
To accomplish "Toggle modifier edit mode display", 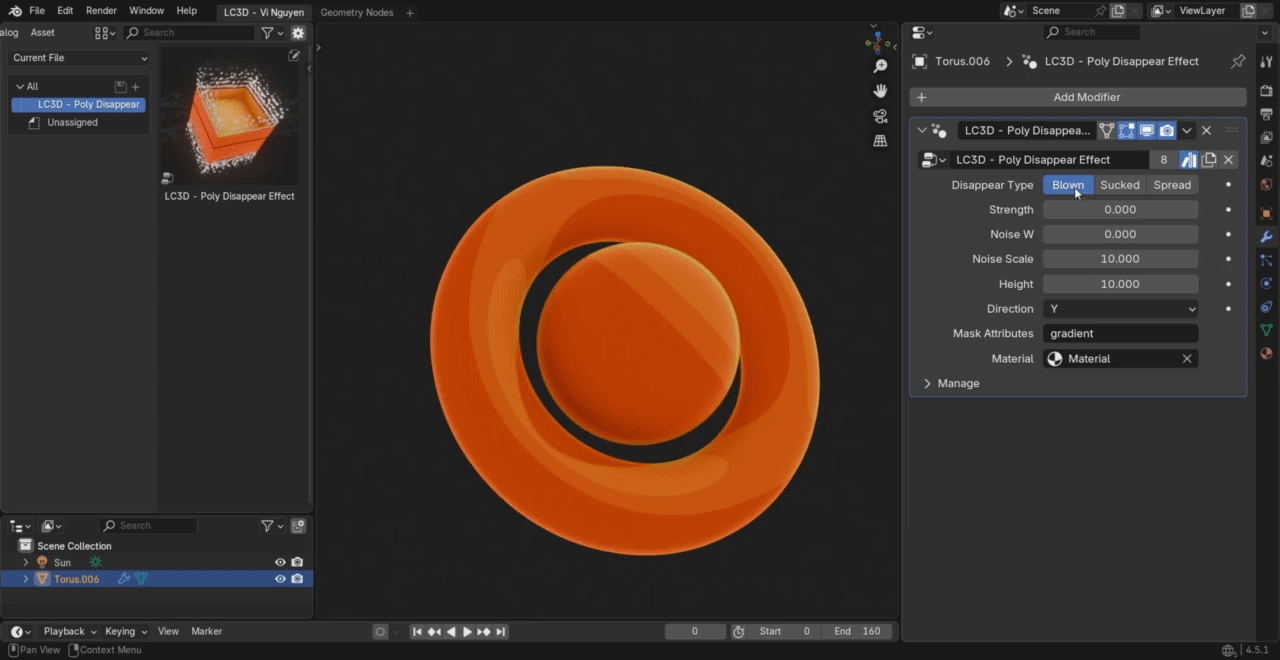I will [1127, 131].
